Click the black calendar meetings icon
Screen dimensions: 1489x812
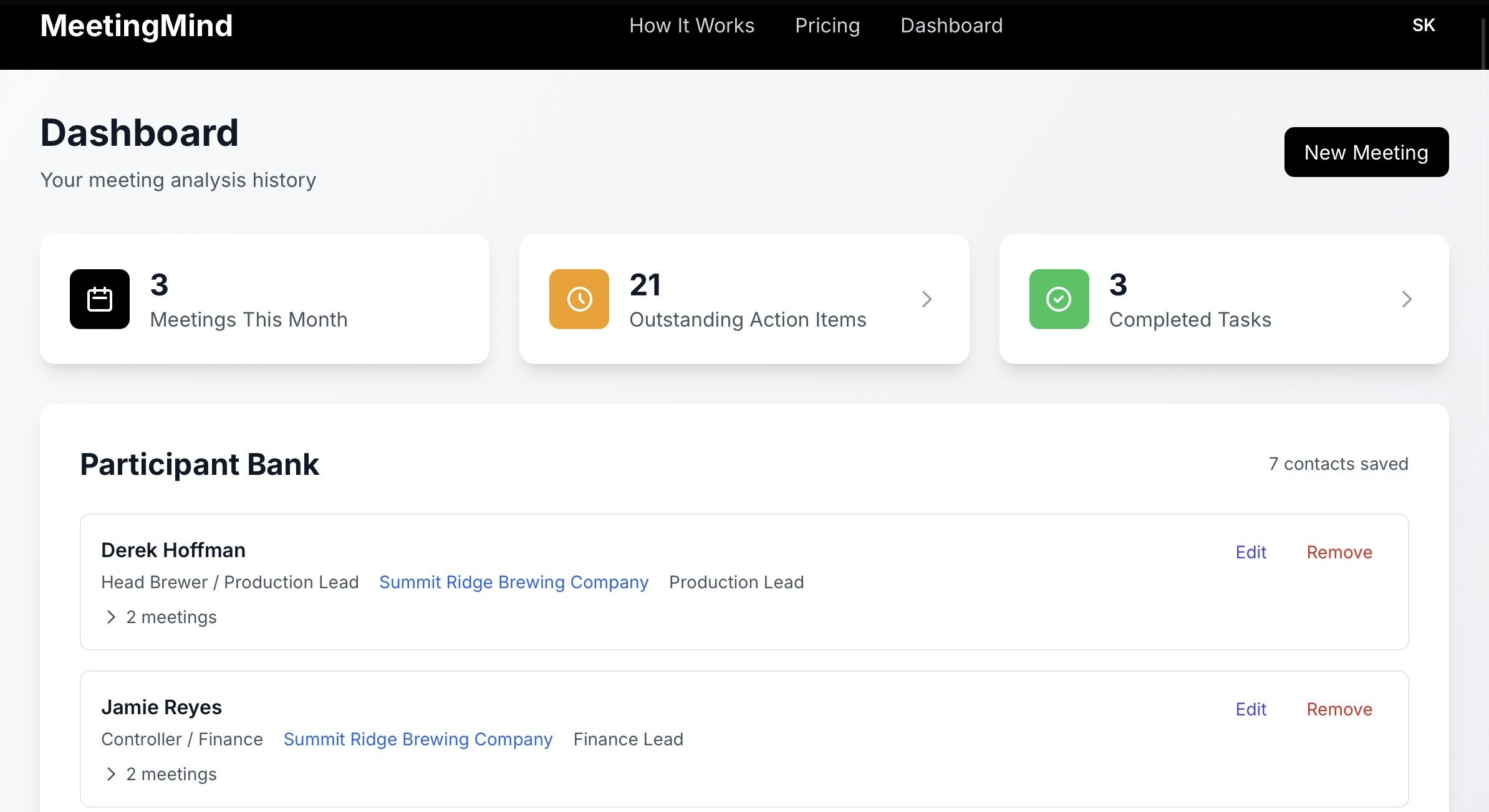click(x=100, y=299)
